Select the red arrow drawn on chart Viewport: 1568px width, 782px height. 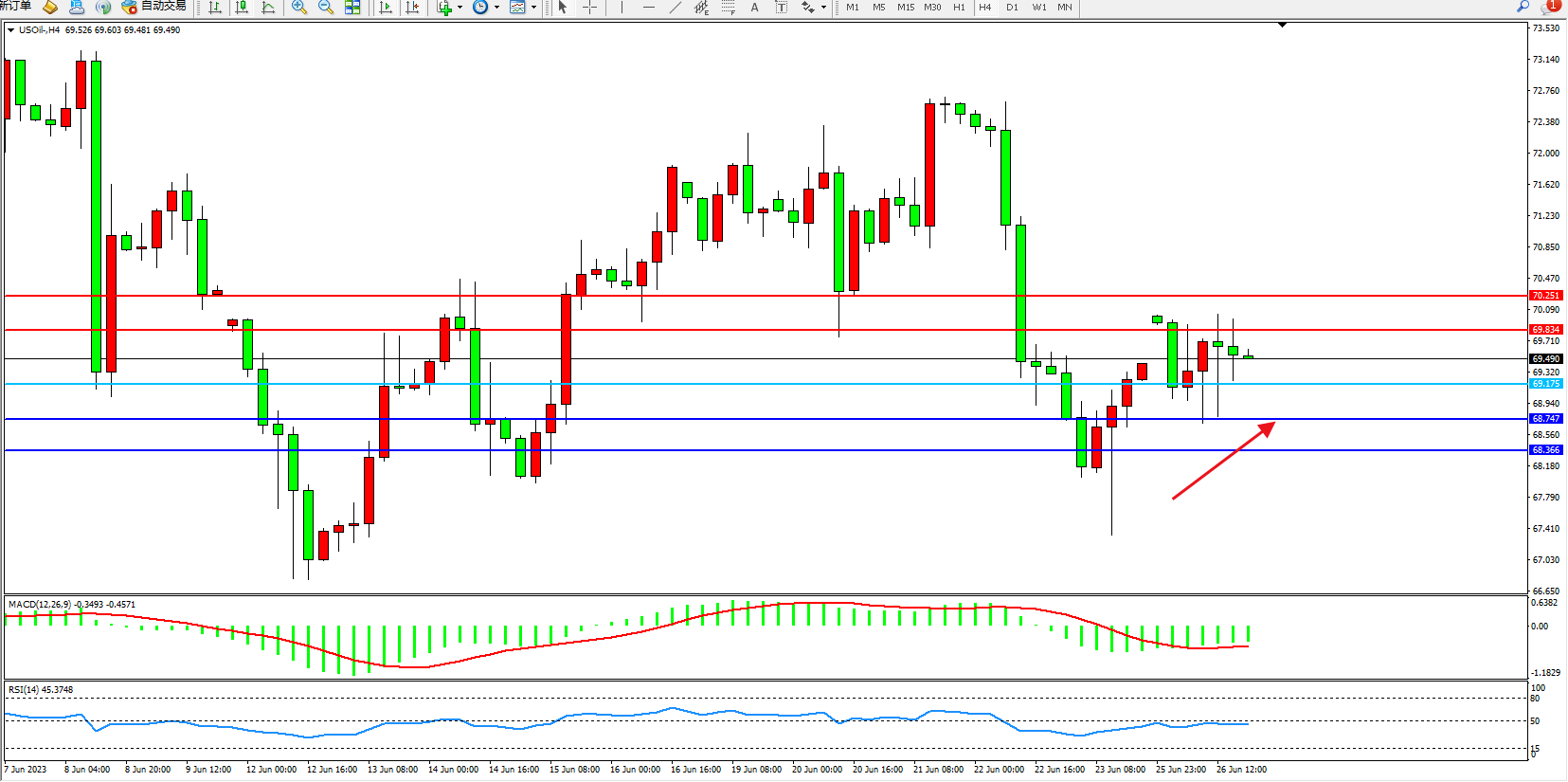1223,461
